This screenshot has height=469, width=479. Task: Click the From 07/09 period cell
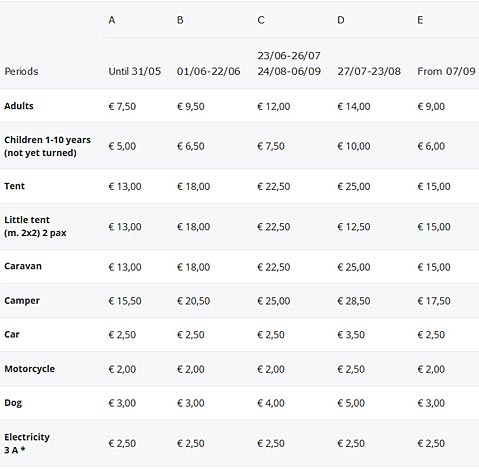coord(446,71)
